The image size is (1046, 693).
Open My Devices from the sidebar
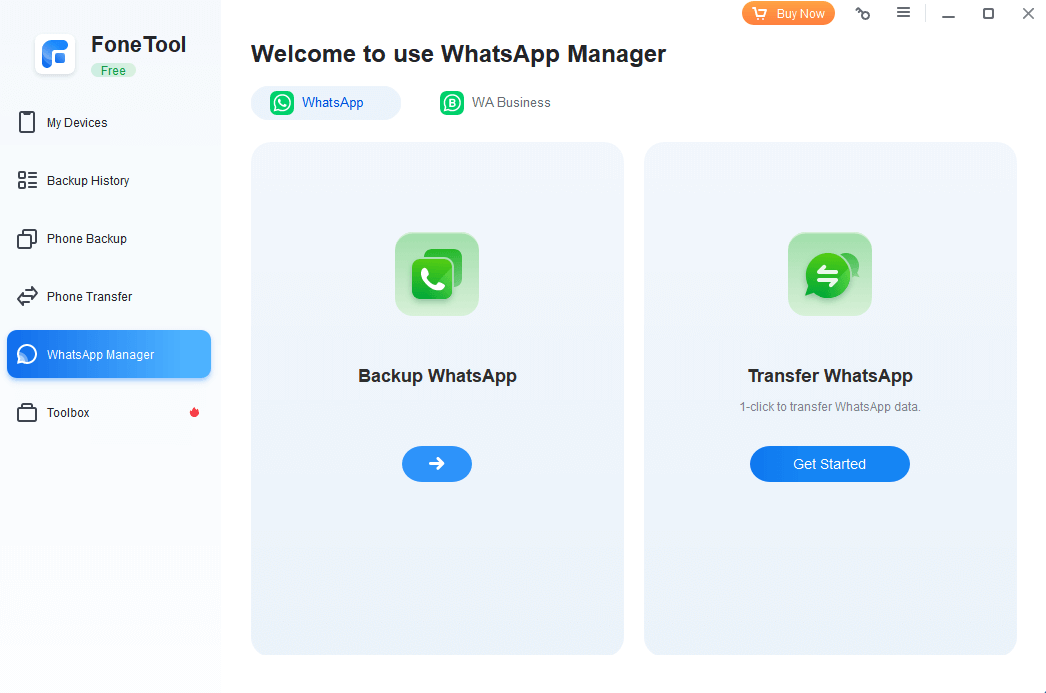[x=77, y=123]
